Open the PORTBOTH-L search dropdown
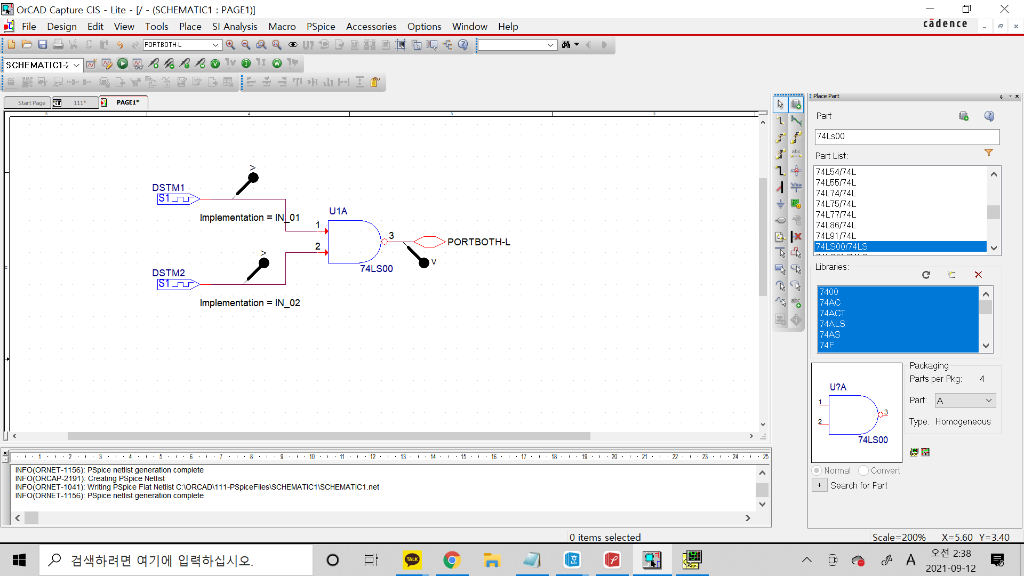 (215, 44)
